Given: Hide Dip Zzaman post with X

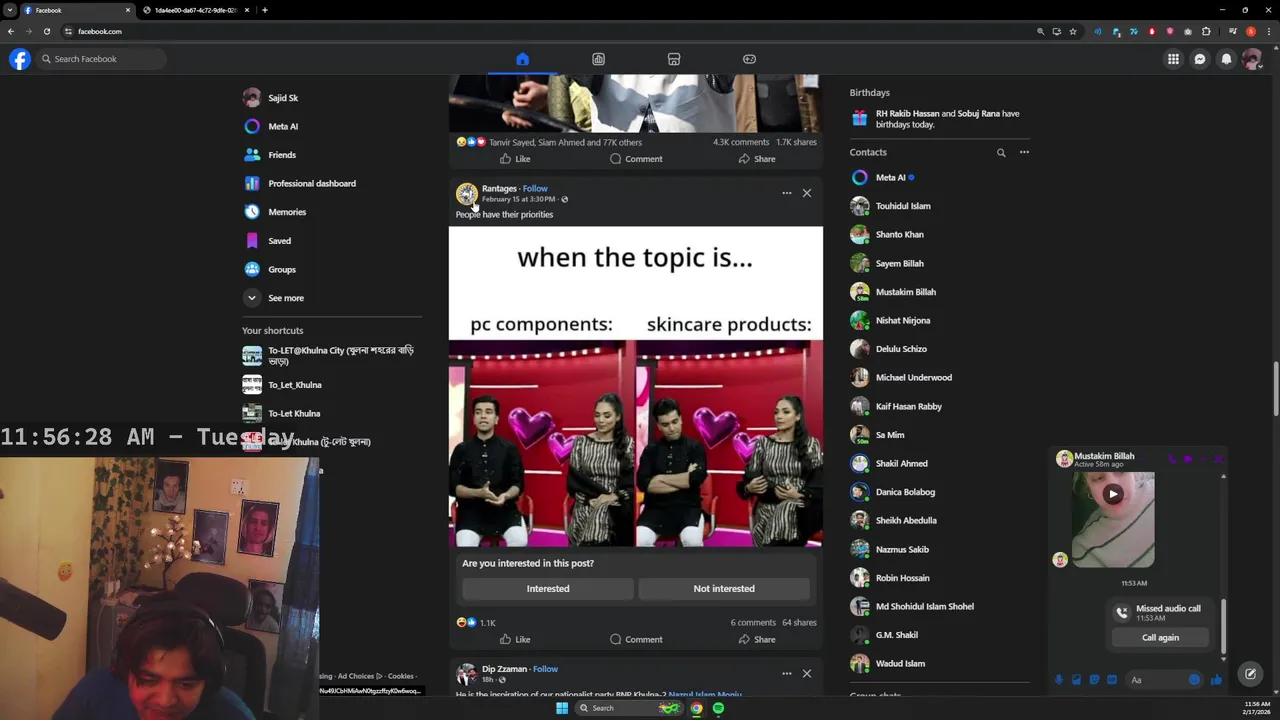Looking at the screenshot, I should pos(807,673).
